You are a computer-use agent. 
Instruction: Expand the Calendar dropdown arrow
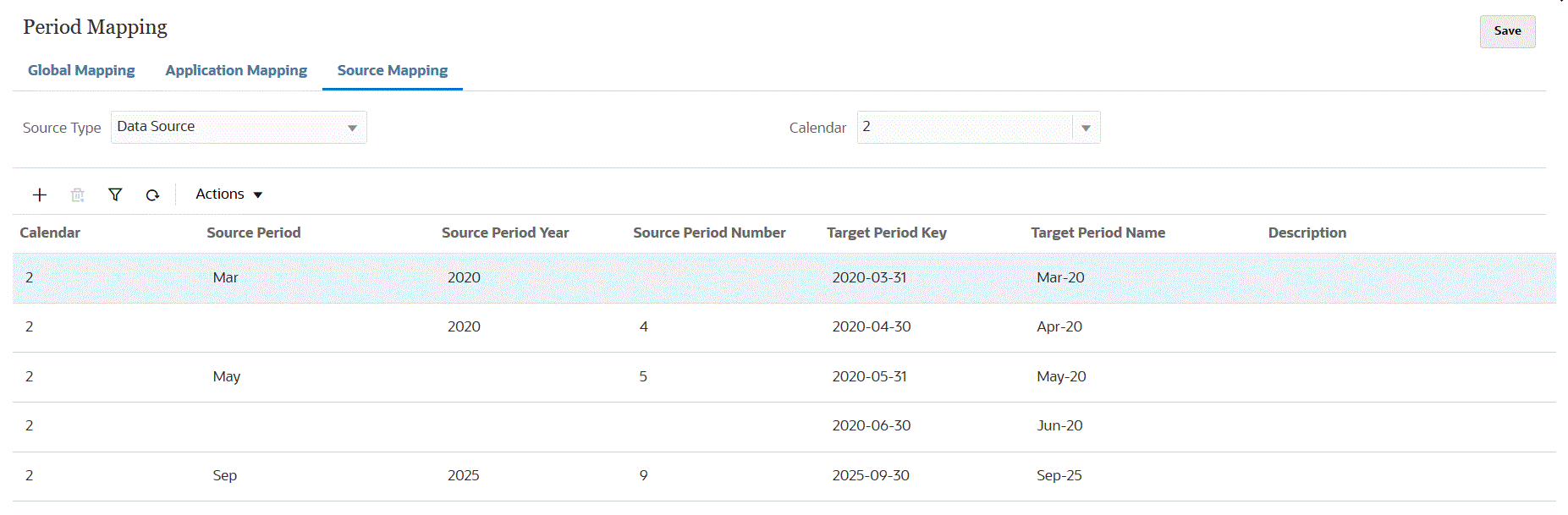pyautogui.click(x=1086, y=128)
